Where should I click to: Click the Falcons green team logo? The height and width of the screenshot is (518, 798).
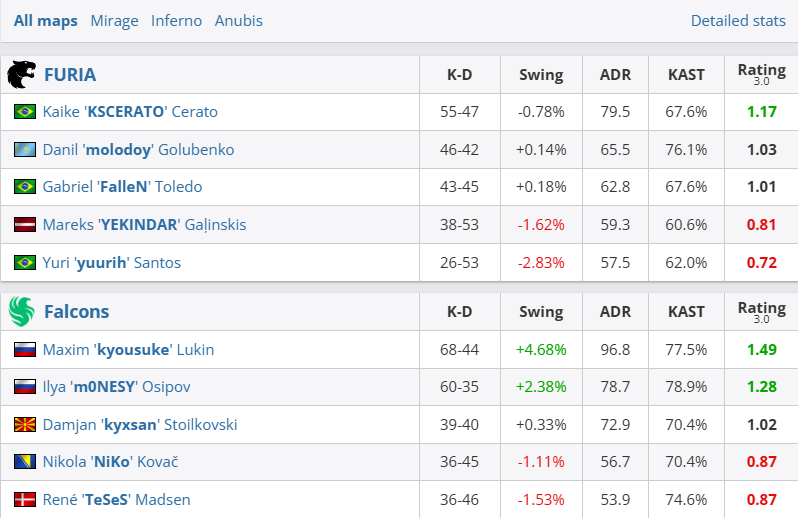click(21, 312)
